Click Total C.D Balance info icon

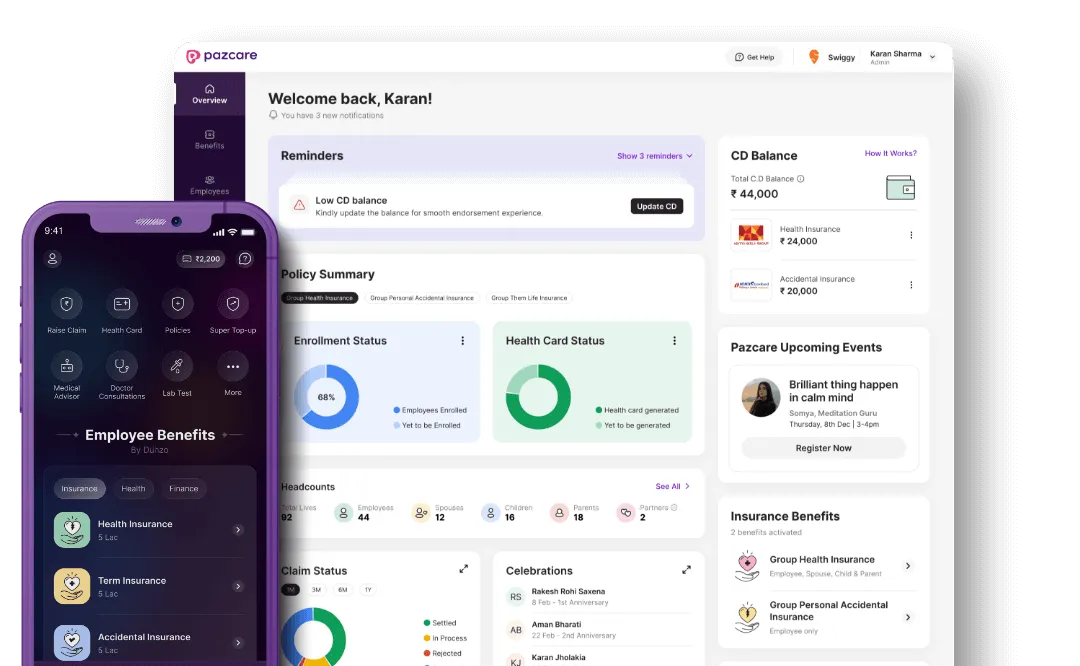point(800,179)
